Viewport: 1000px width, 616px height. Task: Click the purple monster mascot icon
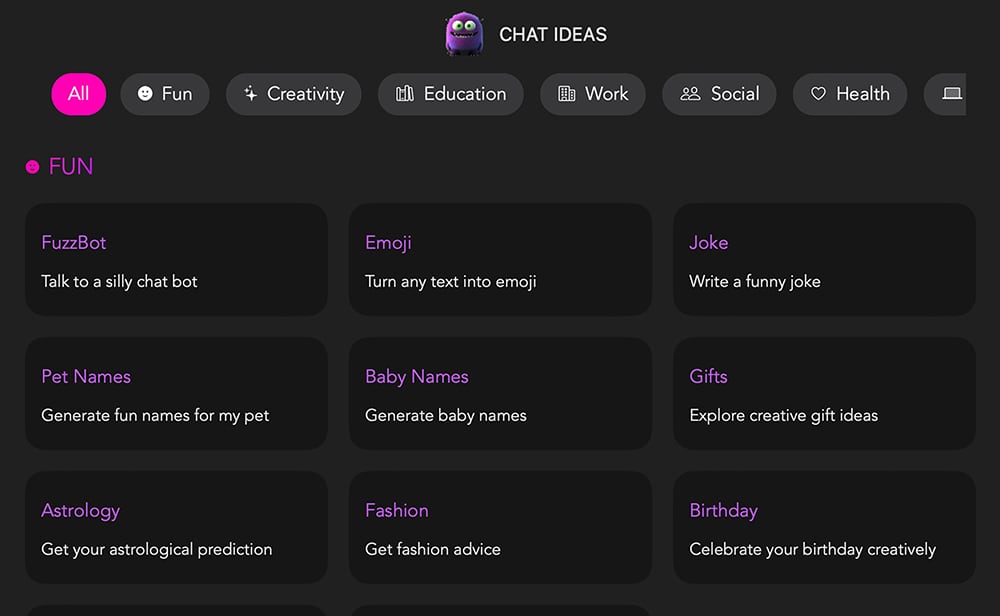pyautogui.click(x=463, y=34)
